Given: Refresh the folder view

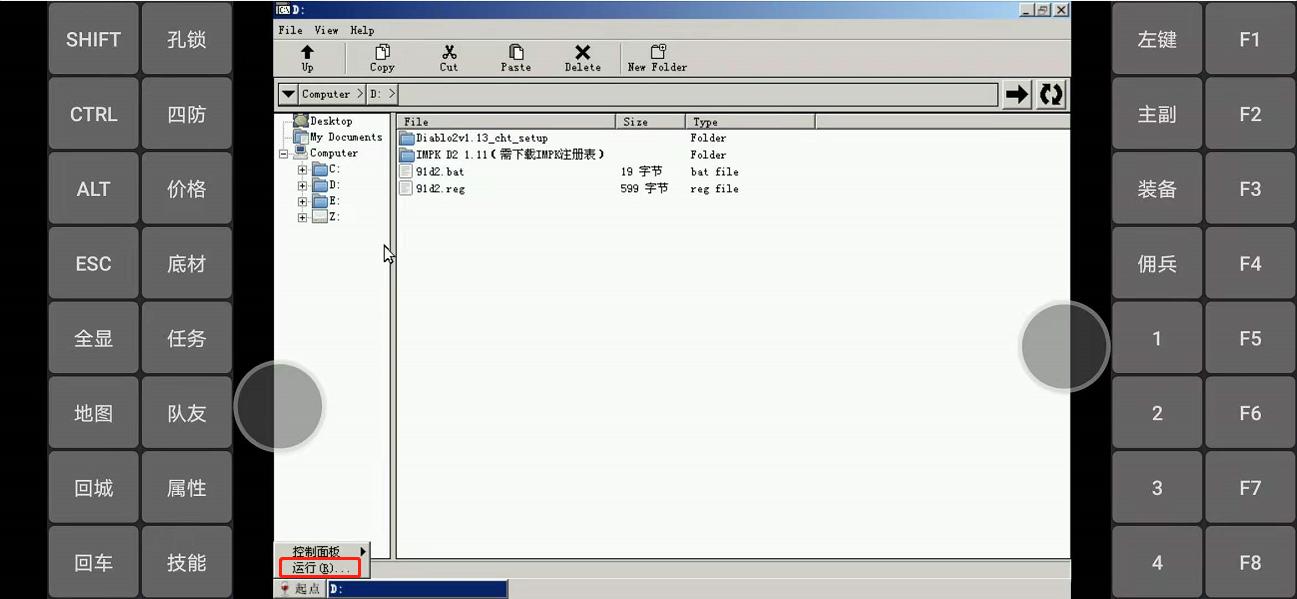Looking at the screenshot, I should 1051,94.
